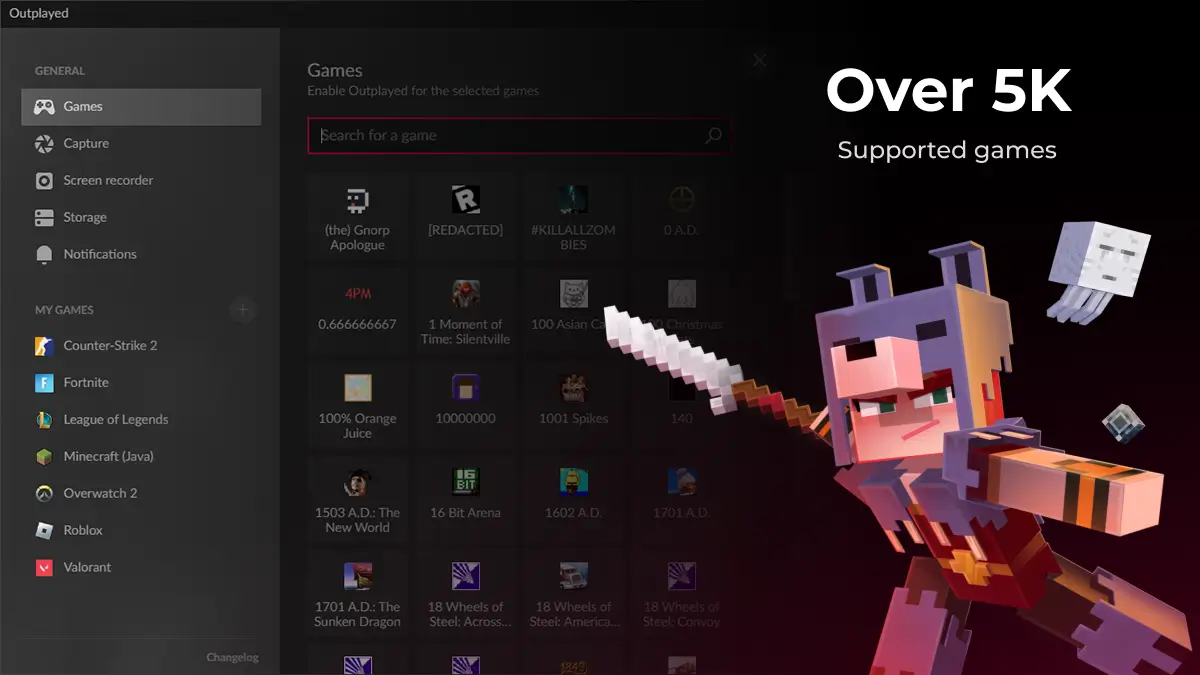The width and height of the screenshot is (1200, 675).
Task: Click the Valorant icon
Action: tap(44, 568)
